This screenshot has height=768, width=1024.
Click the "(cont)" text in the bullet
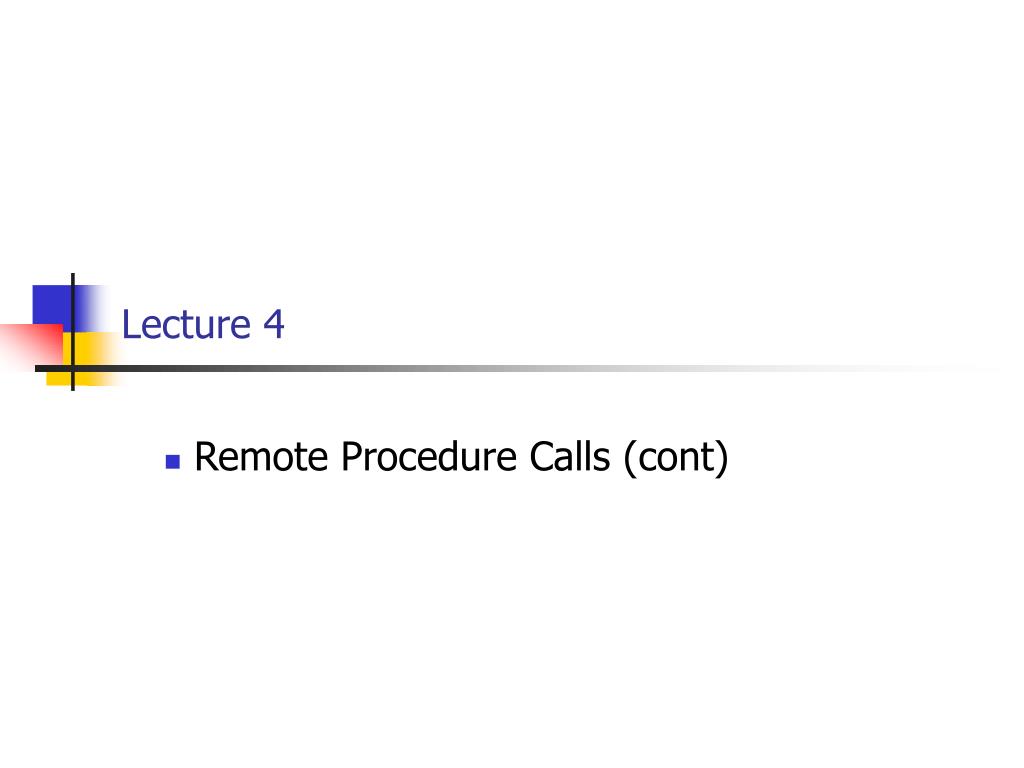(676, 458)
